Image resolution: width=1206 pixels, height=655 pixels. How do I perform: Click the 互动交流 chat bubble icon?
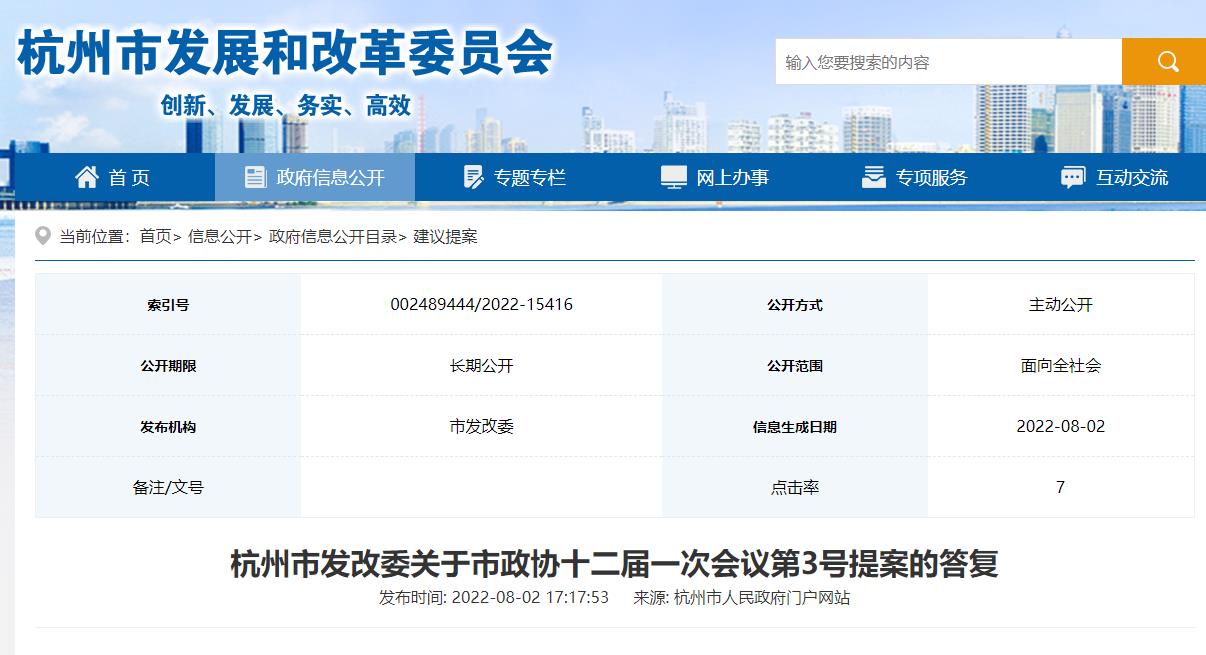pos(1073,178)
